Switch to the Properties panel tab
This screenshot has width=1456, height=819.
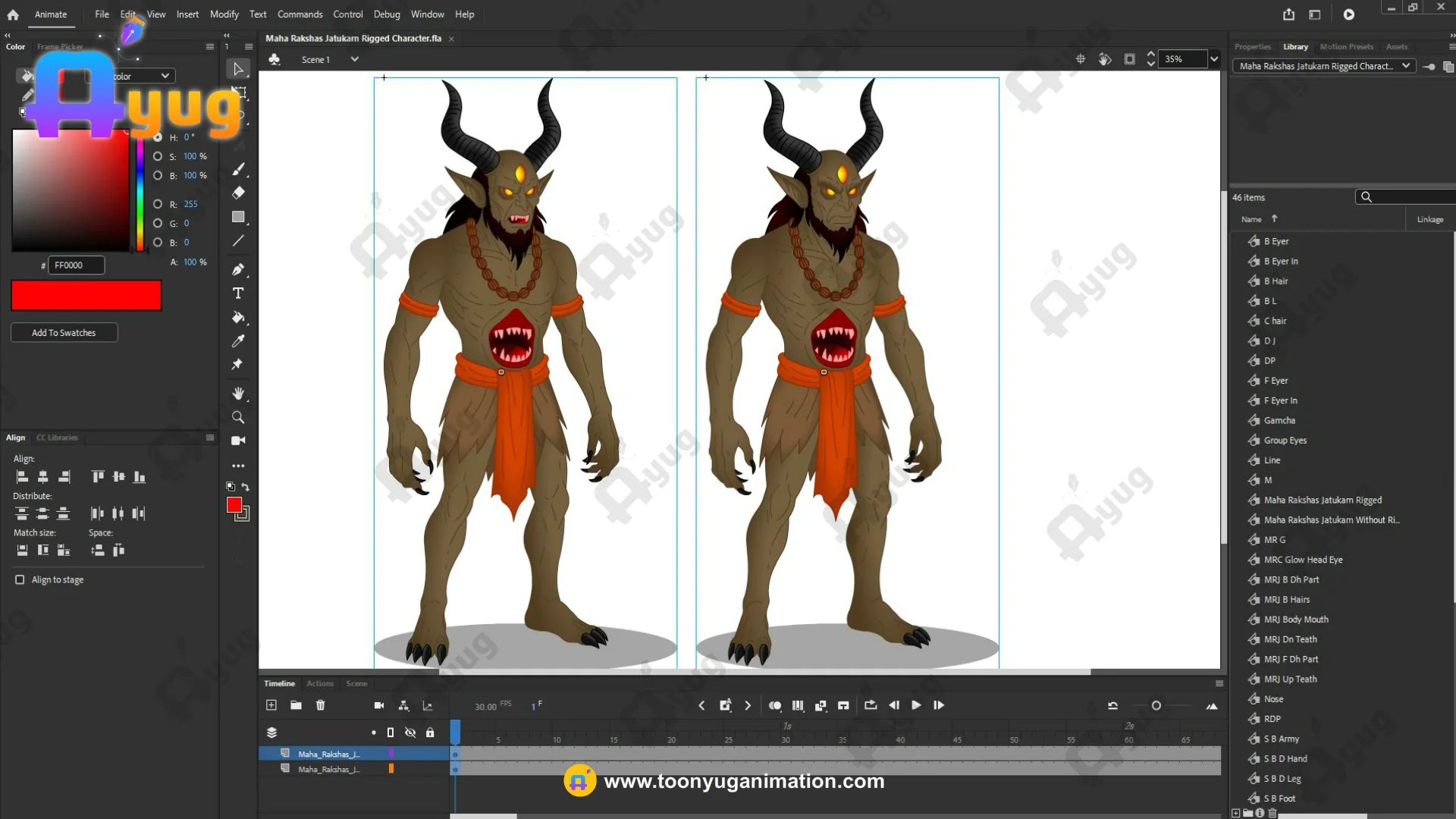(x=1252, y=47)
